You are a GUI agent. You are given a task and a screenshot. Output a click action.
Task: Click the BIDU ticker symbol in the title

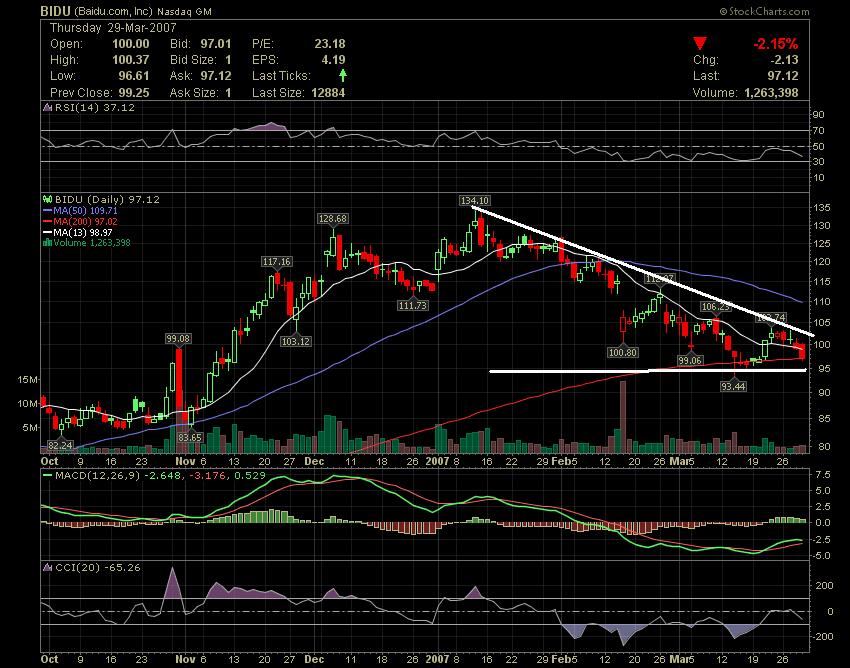click(56, 11)
